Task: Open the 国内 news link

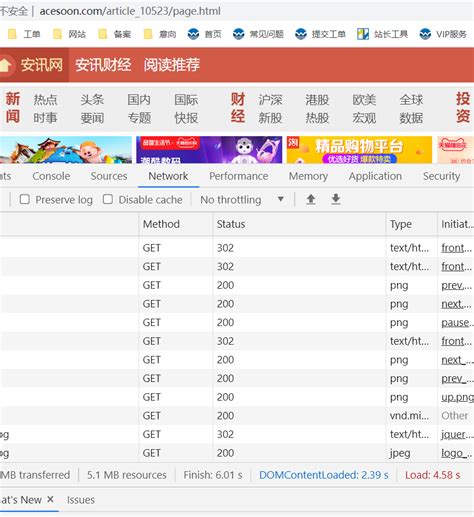Action: click(139, 100)
